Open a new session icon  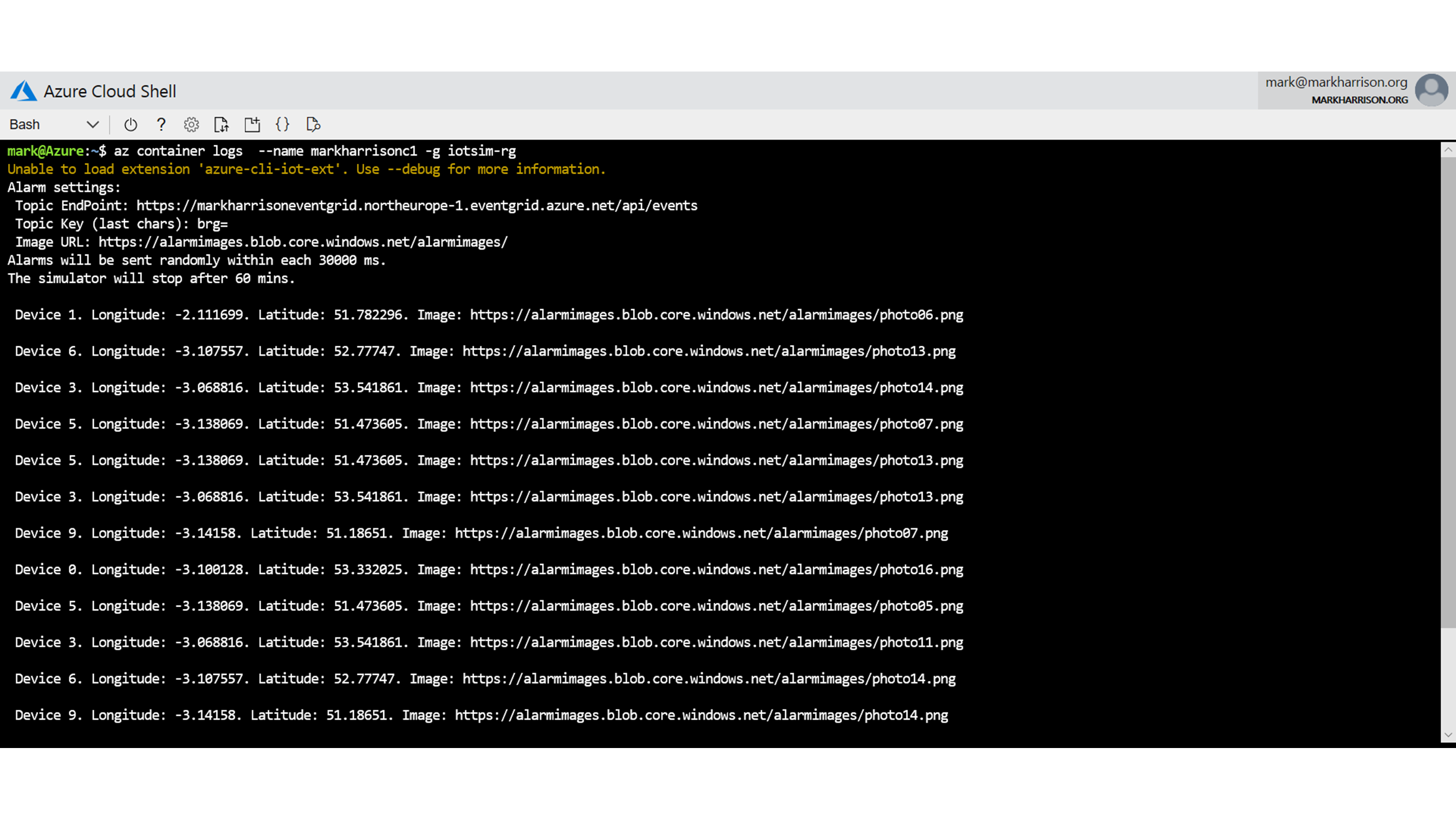point(252,124)
